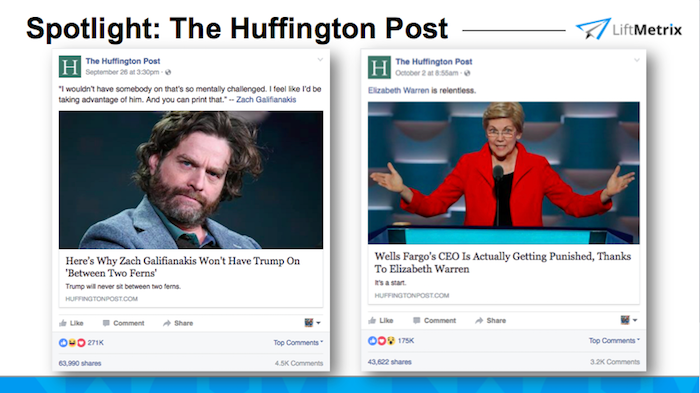Like the Elizabeth Warren post

(x=381, y=321)
